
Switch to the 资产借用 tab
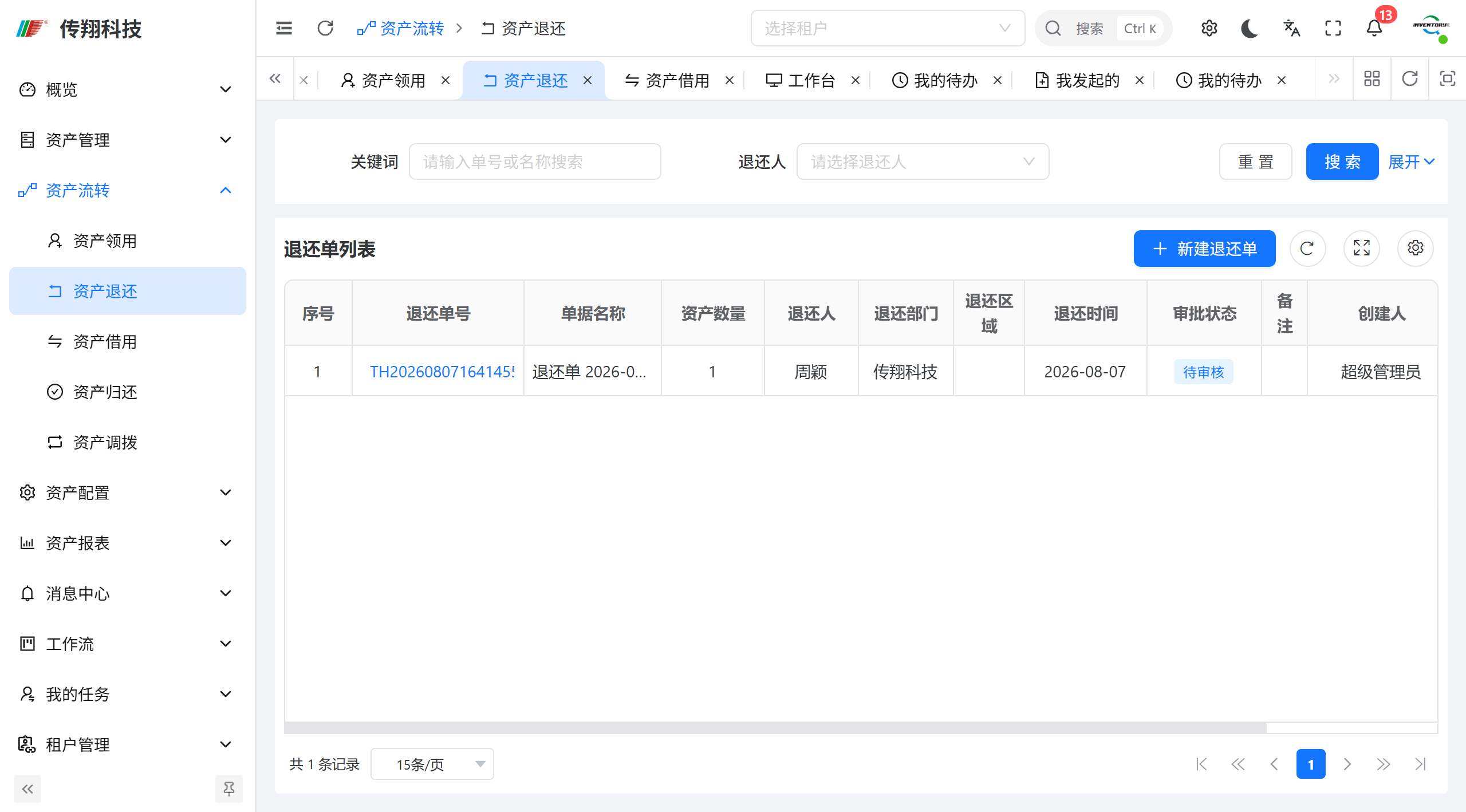click(667, 81)
